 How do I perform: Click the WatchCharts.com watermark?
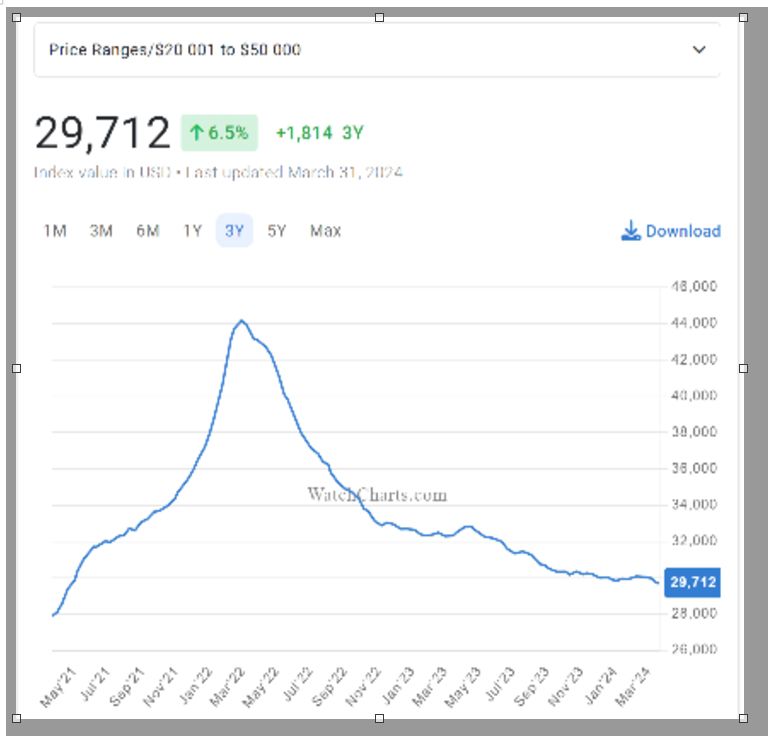377,495
